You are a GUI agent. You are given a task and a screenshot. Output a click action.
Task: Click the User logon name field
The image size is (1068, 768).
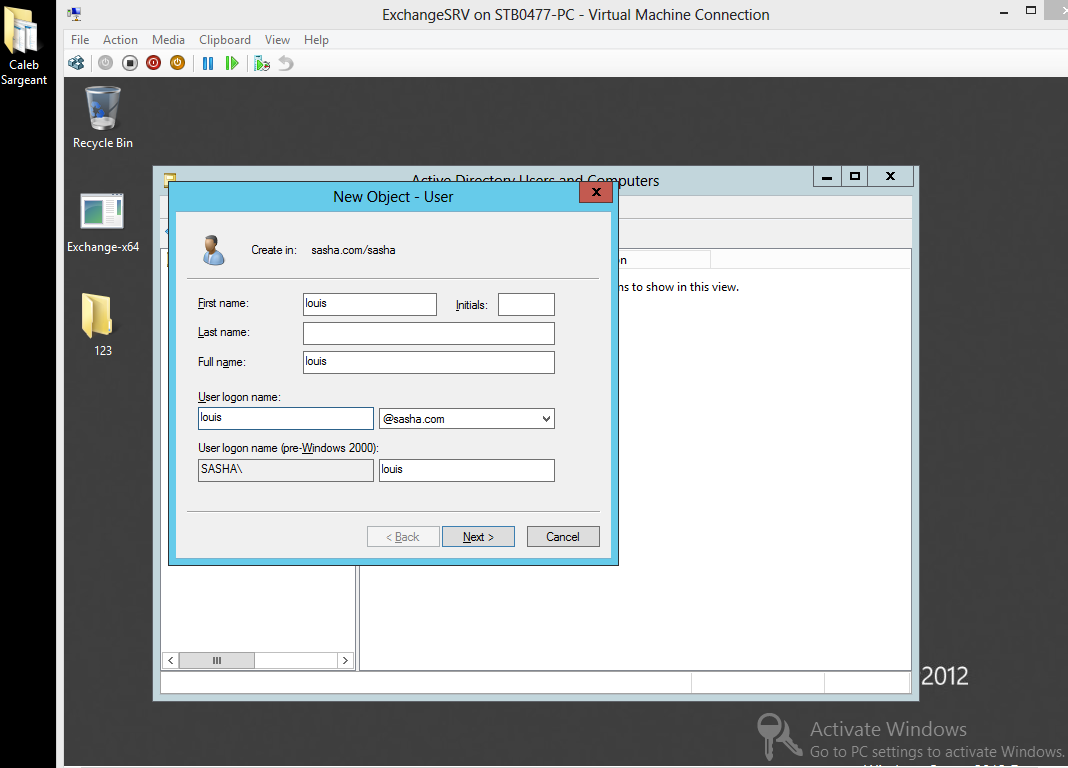(286, 418)
